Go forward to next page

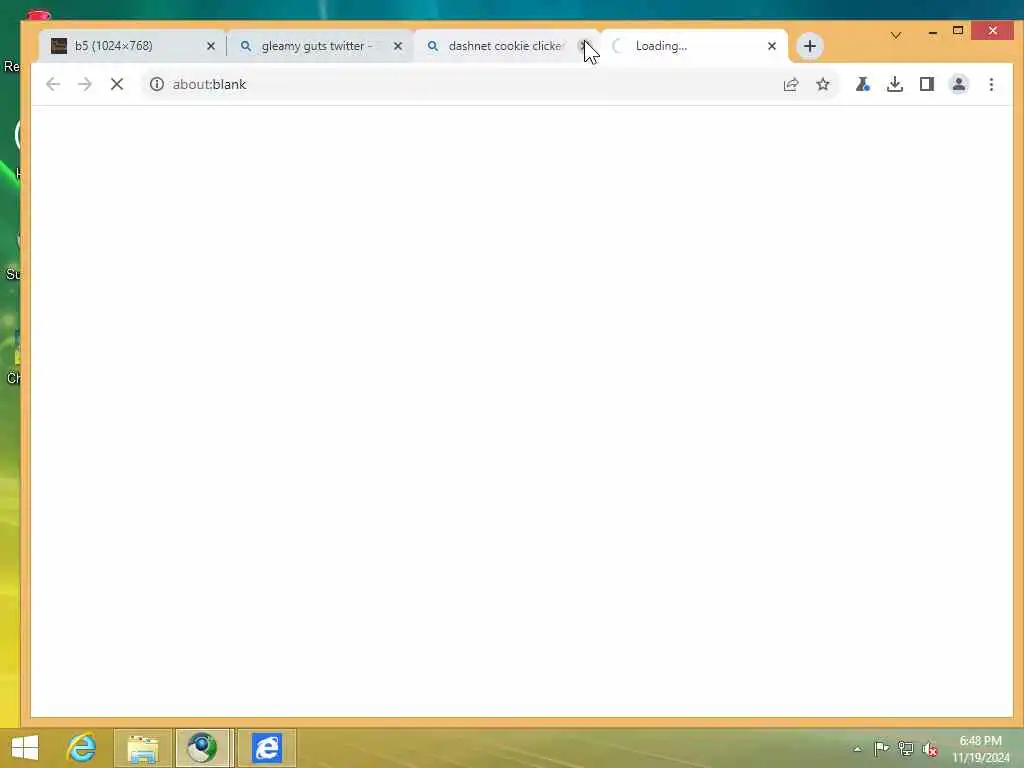click(x=85, y=84)
